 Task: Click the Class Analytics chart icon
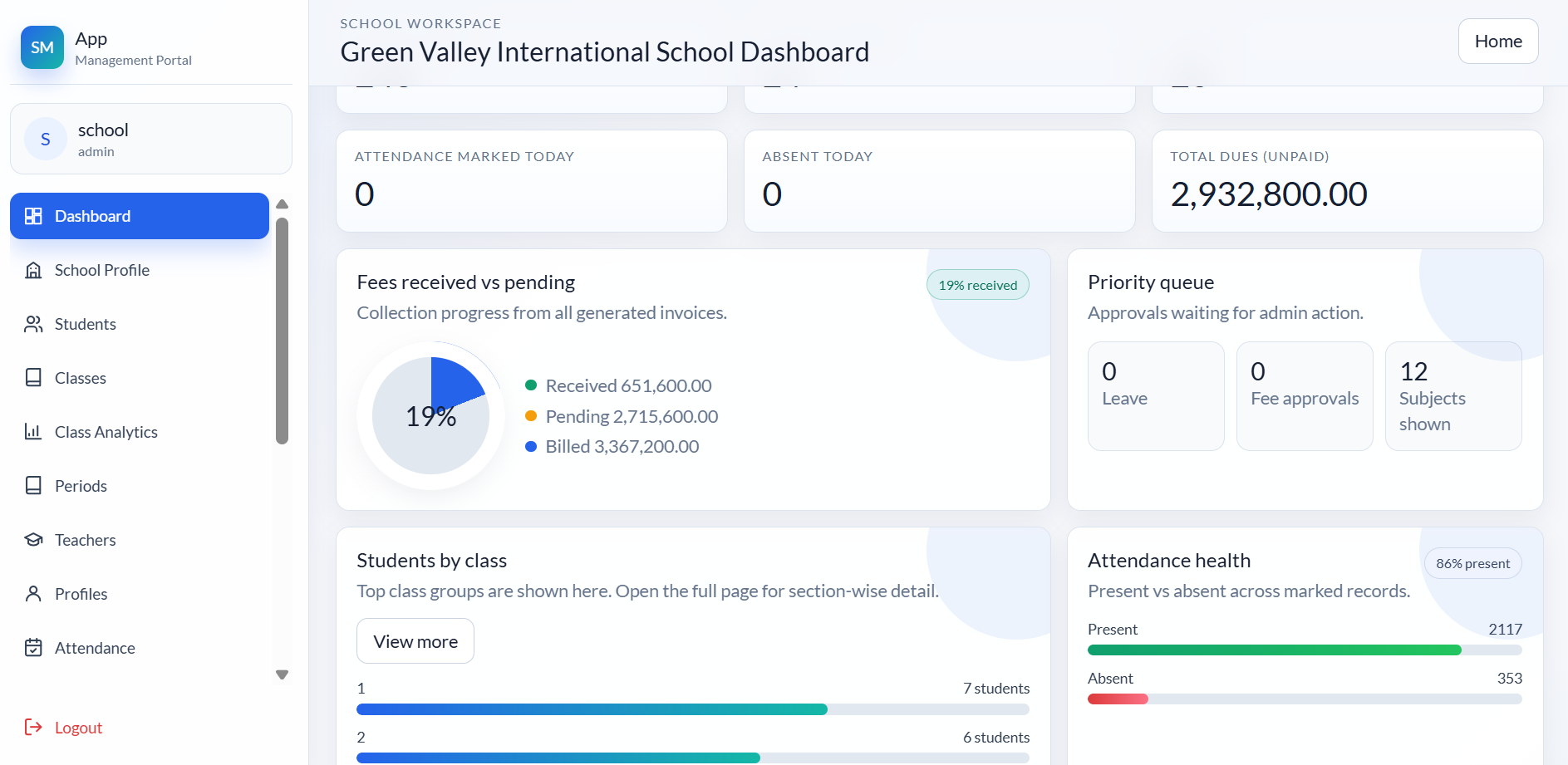33,432
